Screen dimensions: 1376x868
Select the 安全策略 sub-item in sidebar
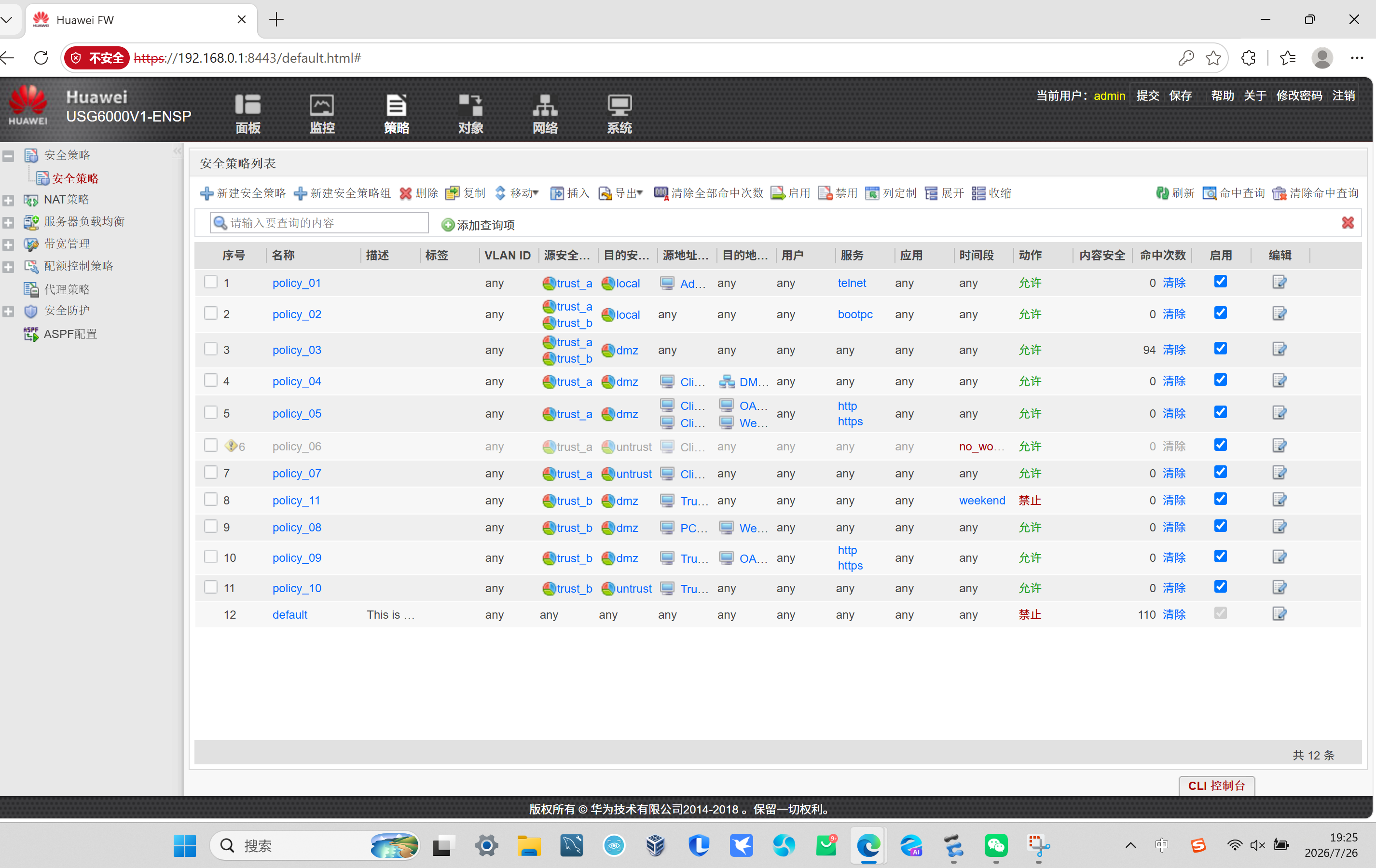[75, 179]
